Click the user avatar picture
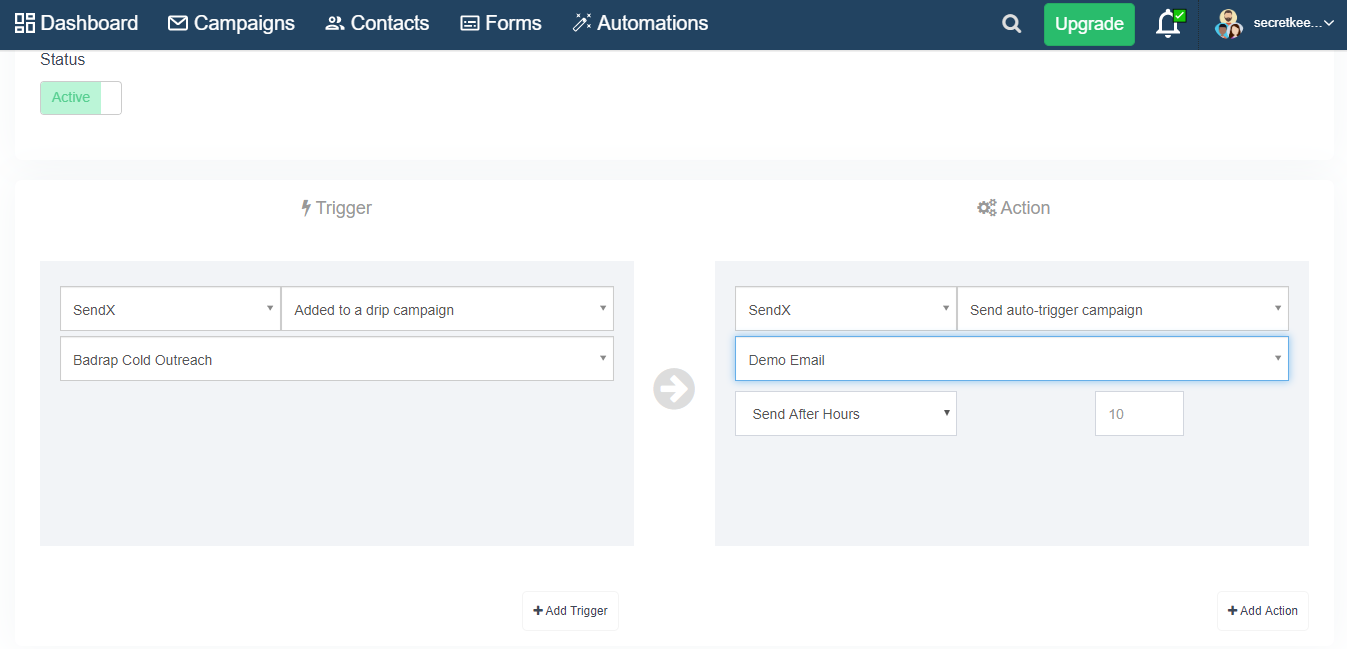 tap(1228, 24)
